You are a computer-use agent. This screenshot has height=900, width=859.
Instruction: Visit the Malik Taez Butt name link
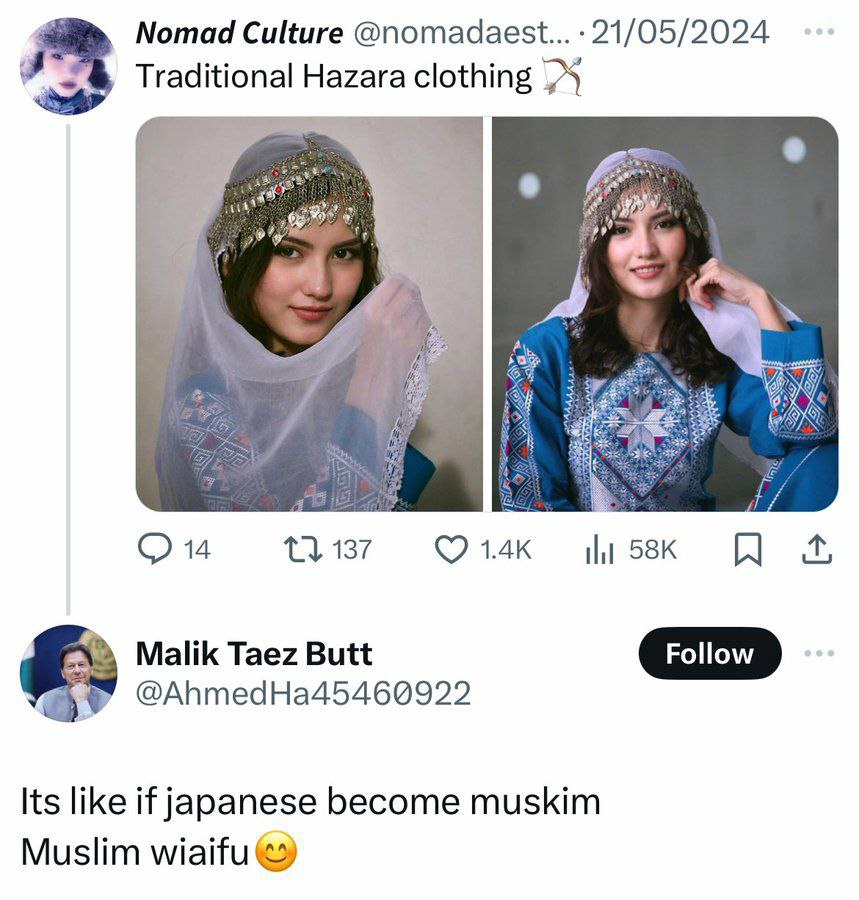coord(253,654)
